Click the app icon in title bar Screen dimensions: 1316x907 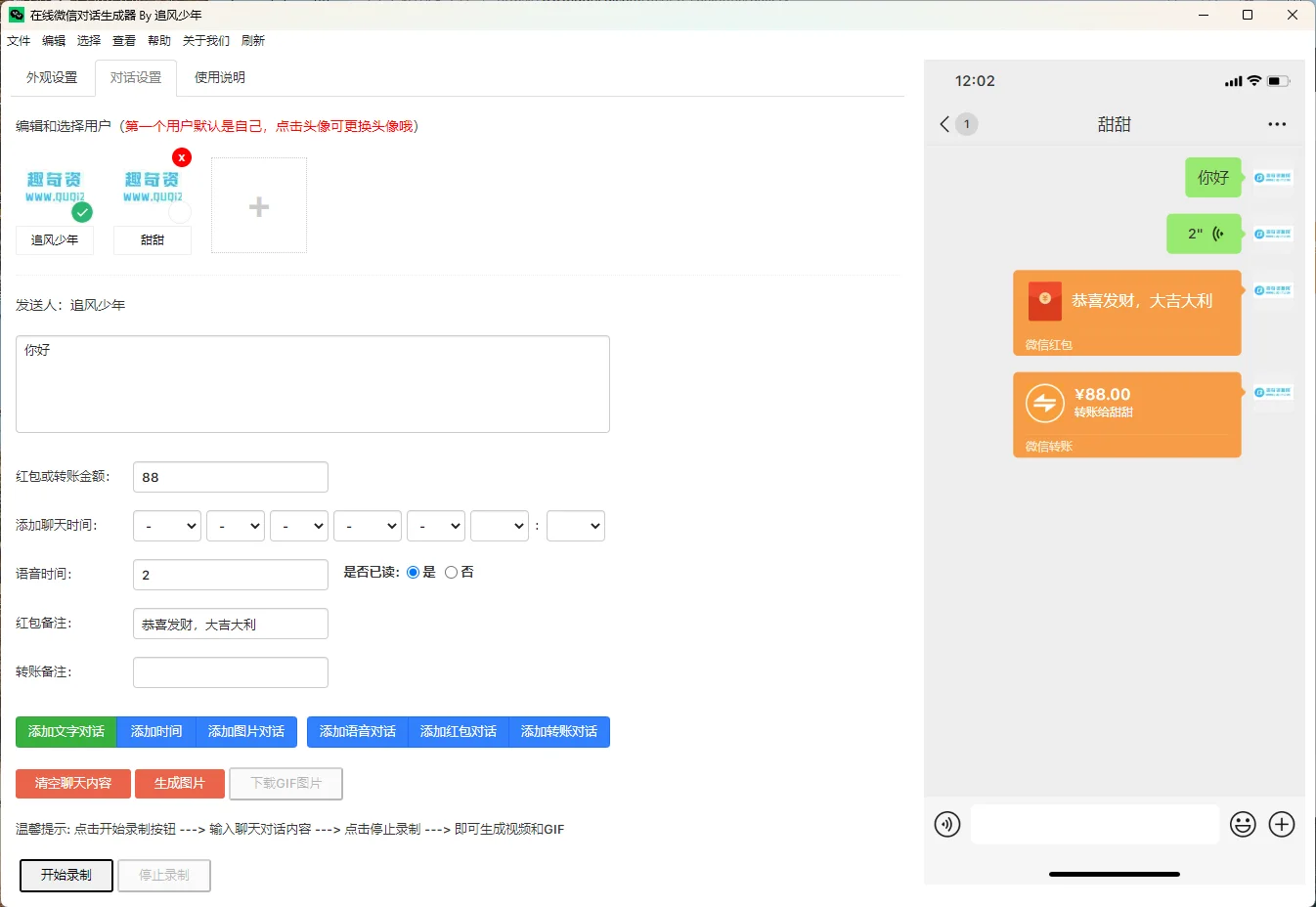click(x=16, y=15)
